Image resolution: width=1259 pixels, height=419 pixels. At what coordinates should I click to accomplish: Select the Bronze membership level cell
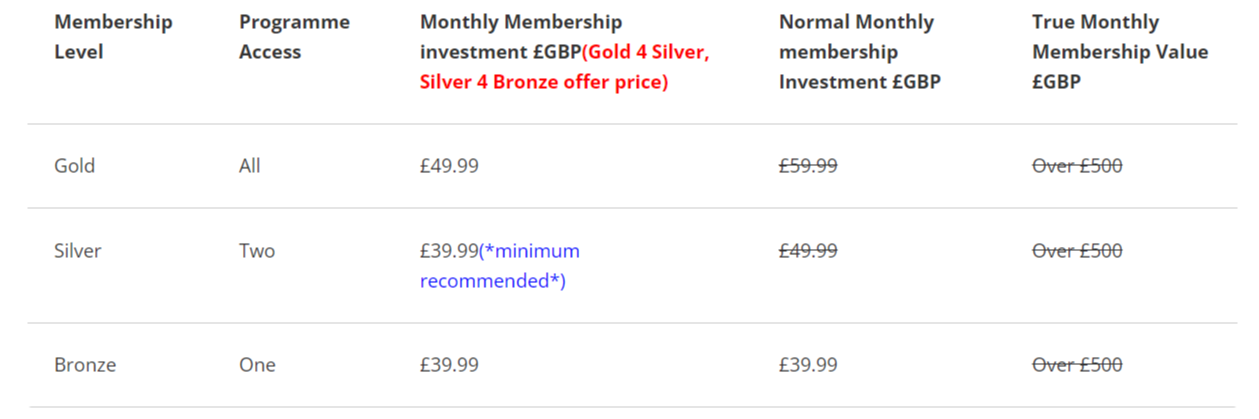coord(85,365)
